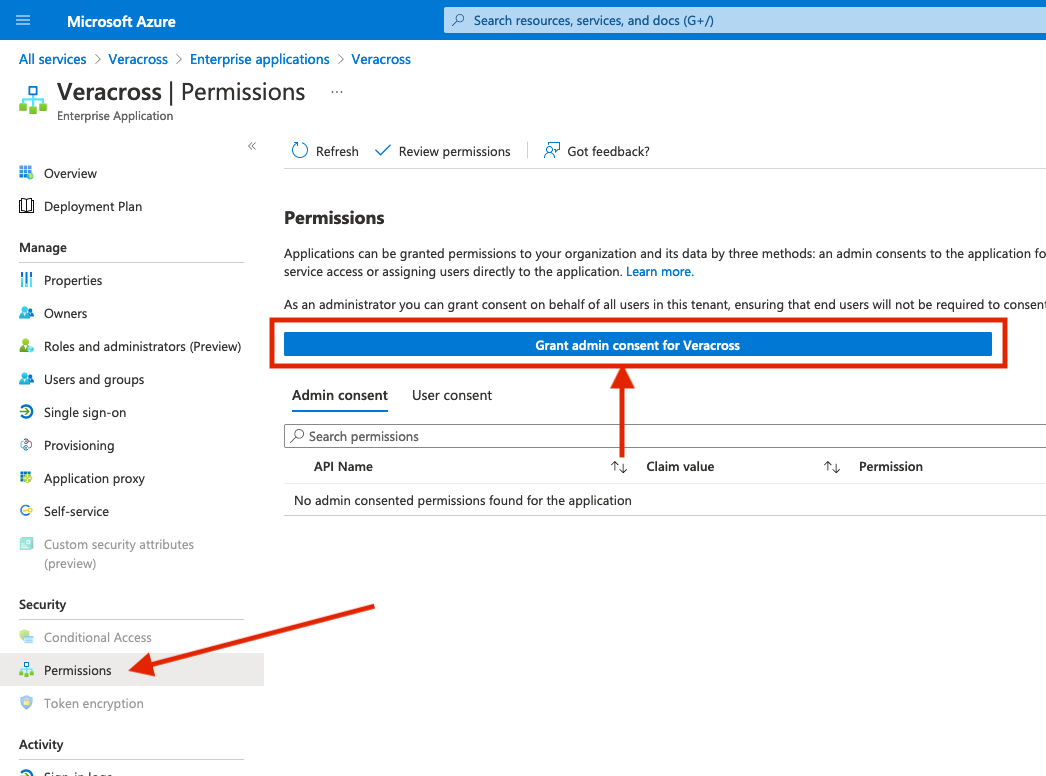This screenshot has height=776, width=1046.
Task: Refresh the permissions list
Action: (324, 151)
